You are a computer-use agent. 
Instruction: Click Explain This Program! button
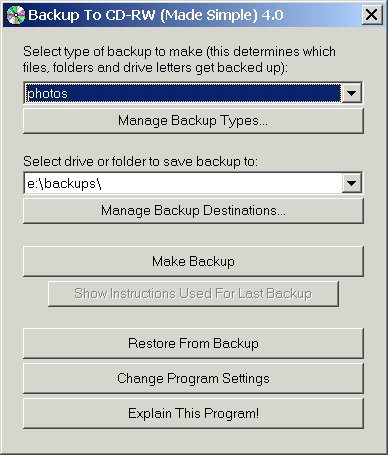pos(193,413)
